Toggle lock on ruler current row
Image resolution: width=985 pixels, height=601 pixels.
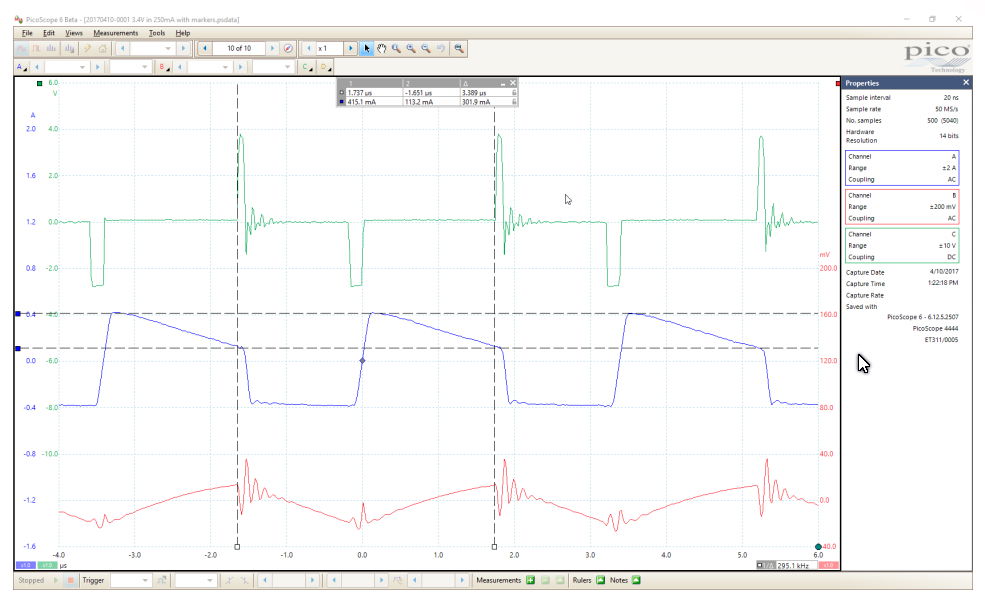[514, 102]
